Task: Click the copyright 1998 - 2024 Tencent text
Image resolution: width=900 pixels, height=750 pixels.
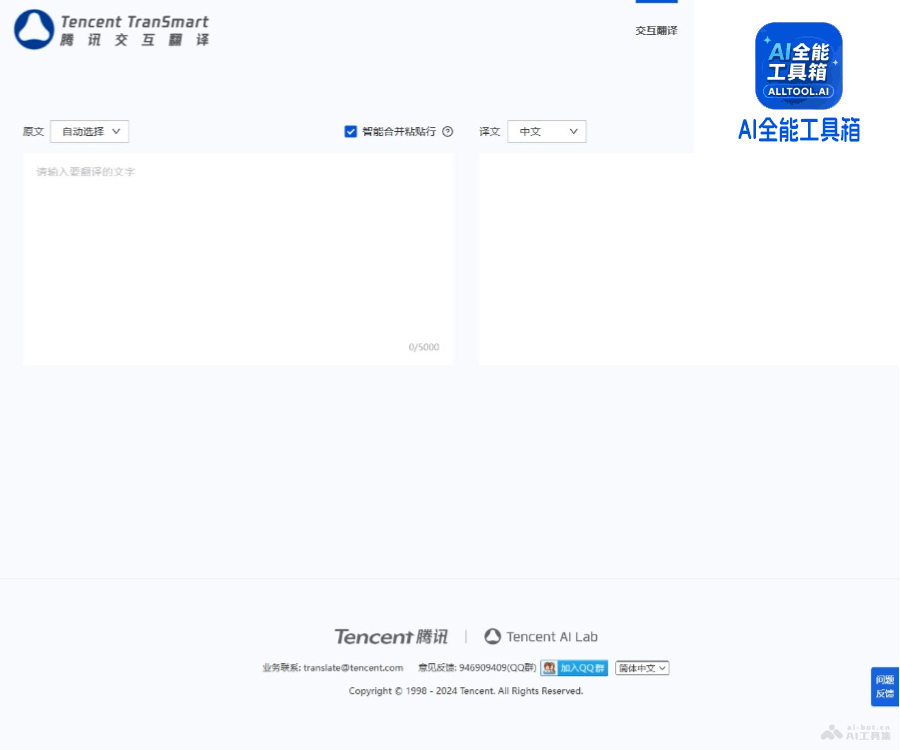Action: [465, 691]
